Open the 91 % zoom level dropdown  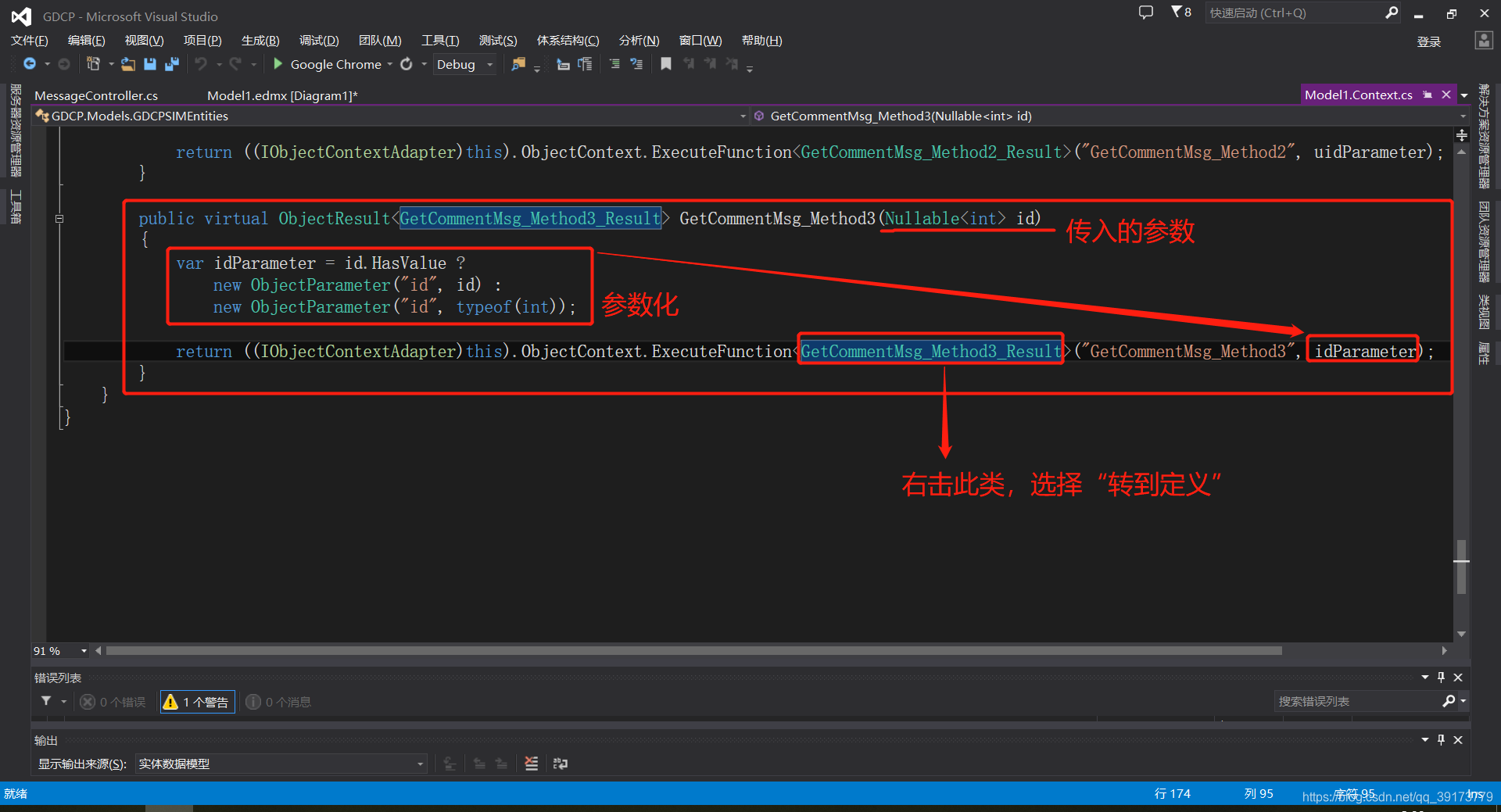coord(84,651)
